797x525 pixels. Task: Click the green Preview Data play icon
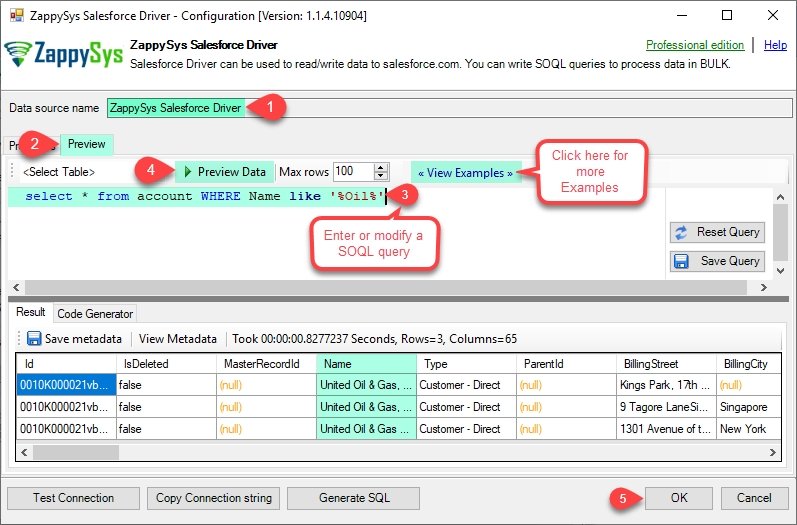[x=188, y=172]
